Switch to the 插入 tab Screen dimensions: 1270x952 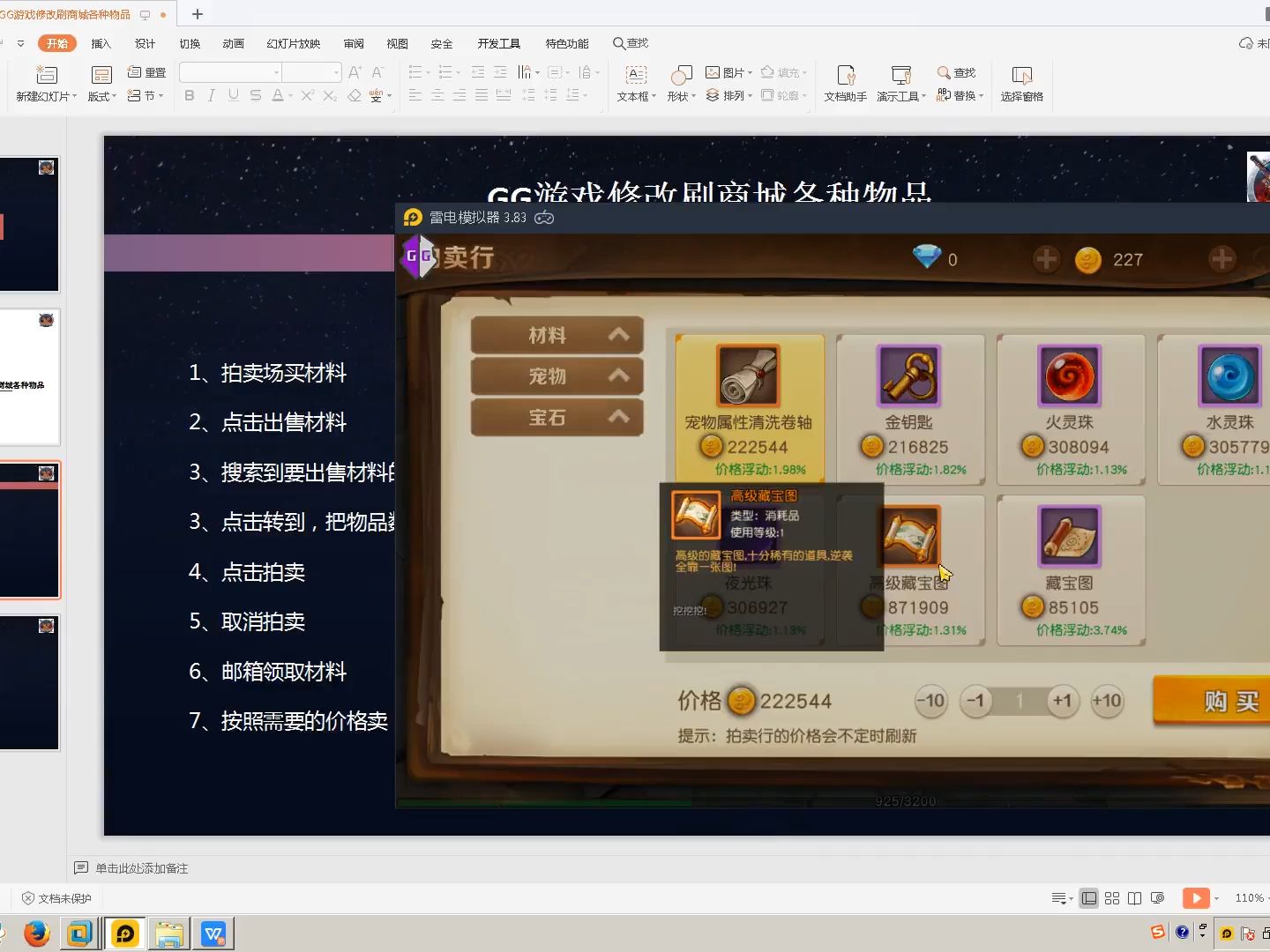tap(101, 43)
